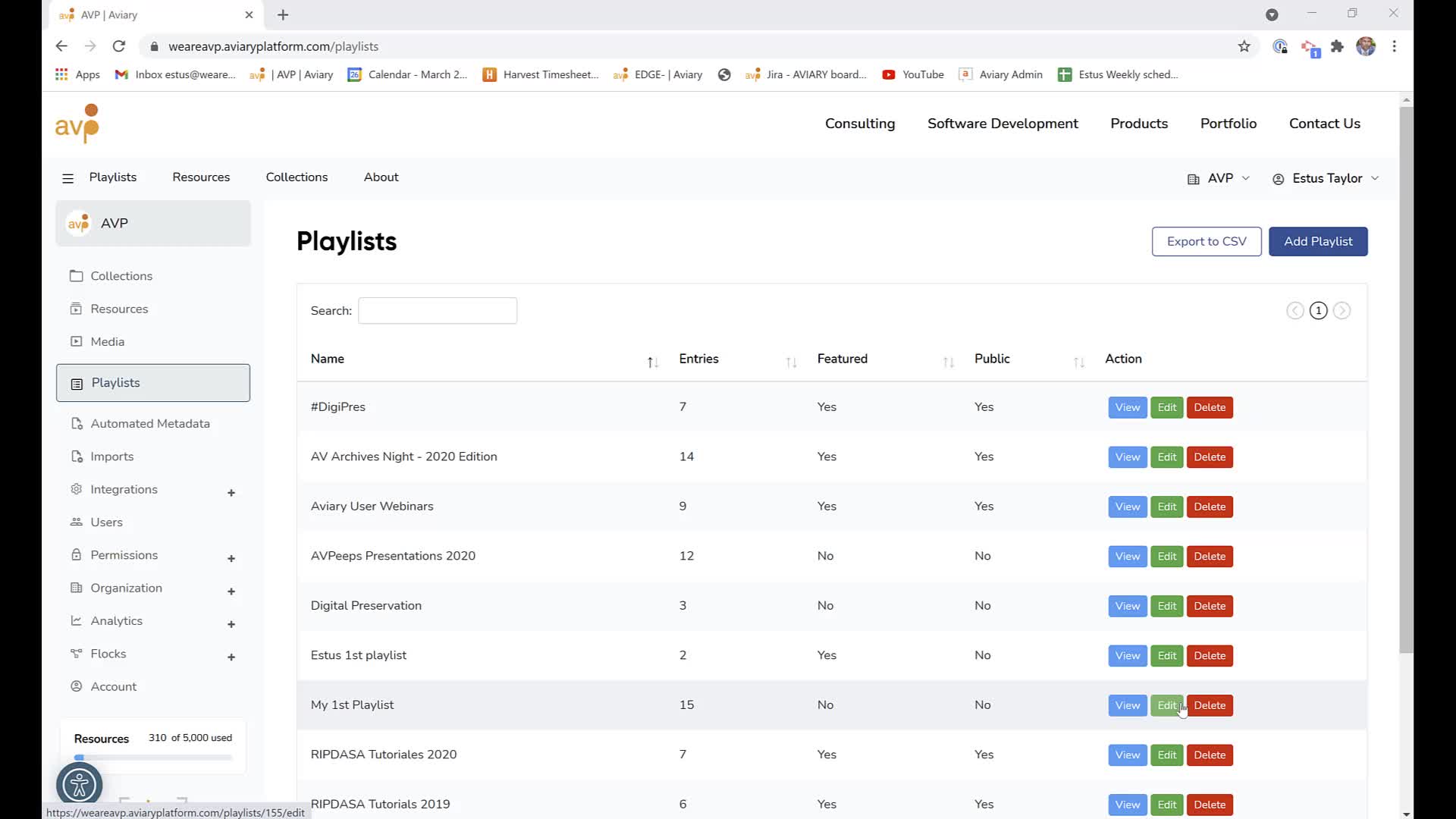1456x819 pixels.
Task: Open the Portfolio menu item
Action: pos(1228,124)
